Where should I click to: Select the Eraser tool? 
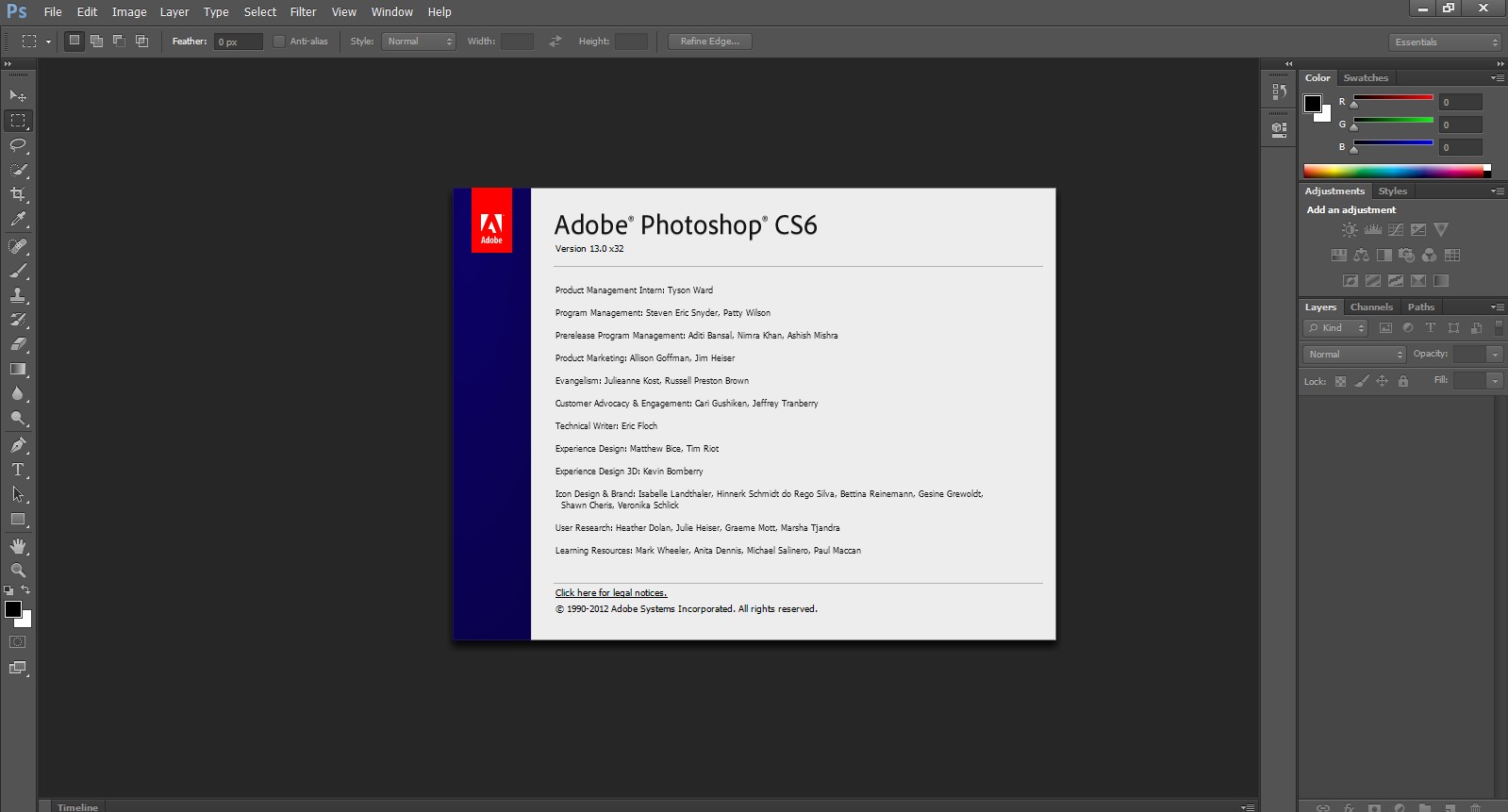(x=18, y=344)
